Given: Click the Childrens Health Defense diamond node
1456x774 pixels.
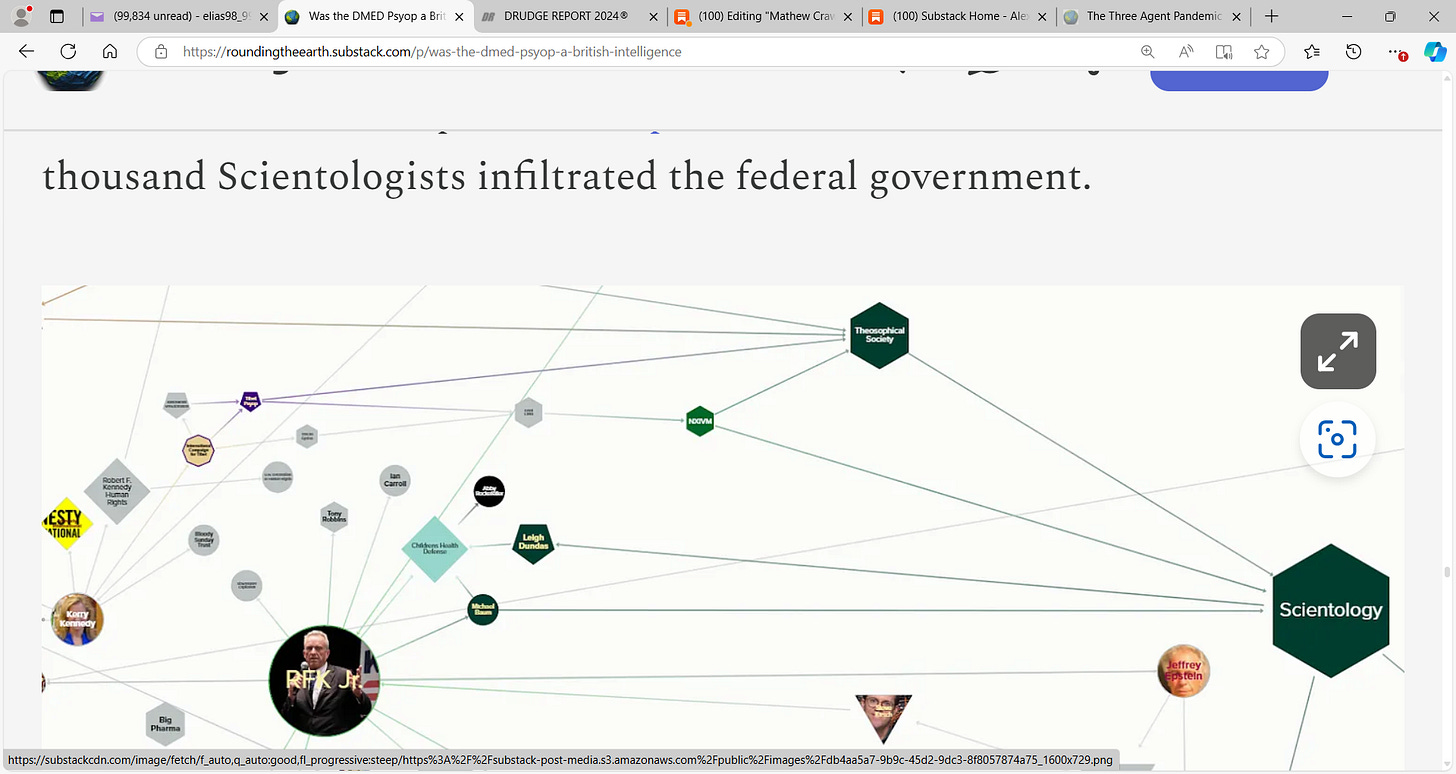Looking at the screenshot, I should pos(435,549).
